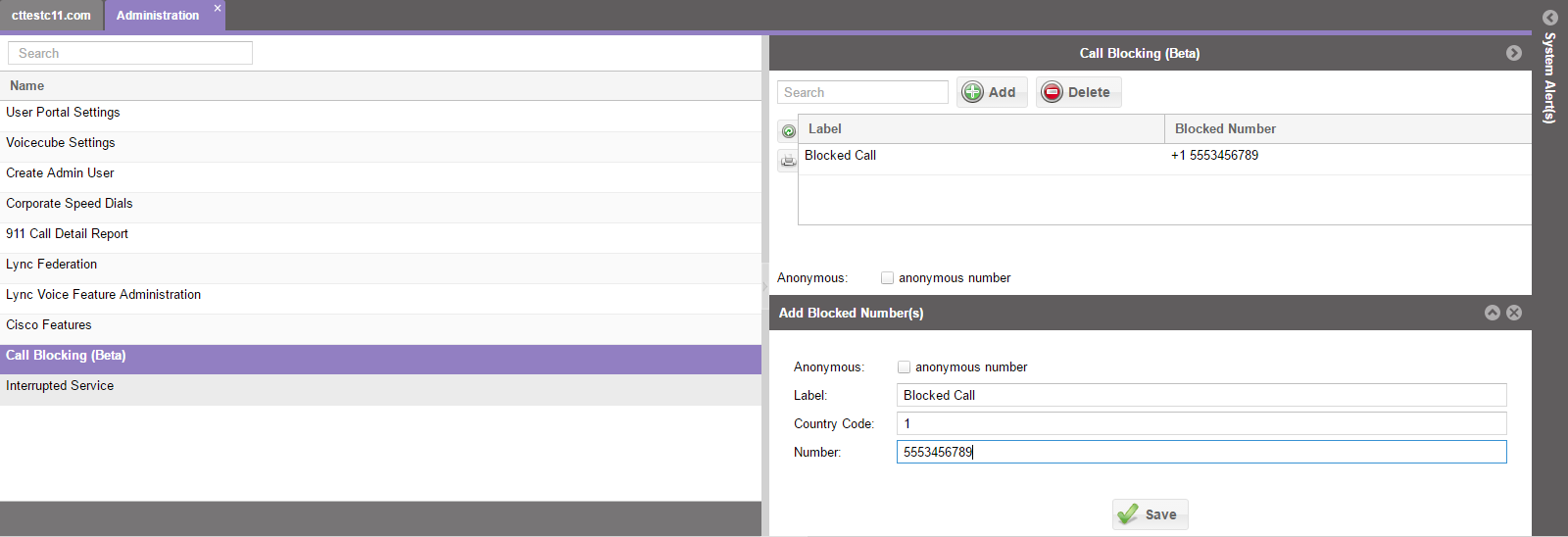Select Interrupted Service in the list
The image size is (1568, 537).
point(60,386)
